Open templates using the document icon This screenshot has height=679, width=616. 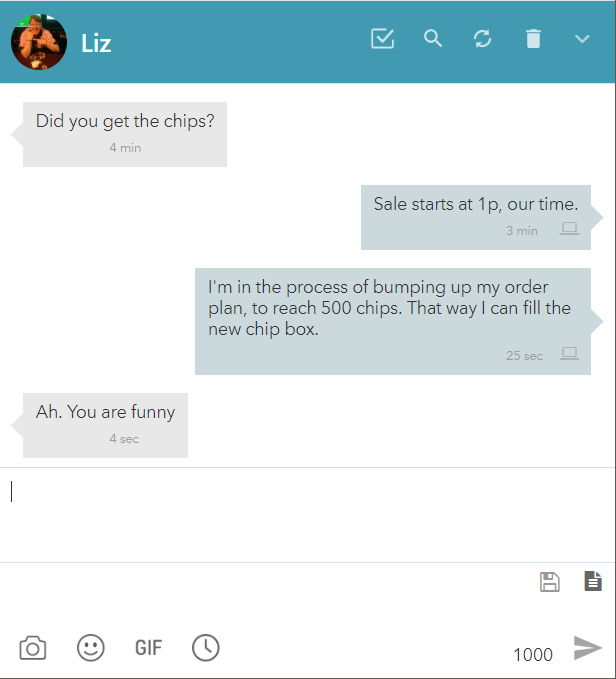click(593, 581)
